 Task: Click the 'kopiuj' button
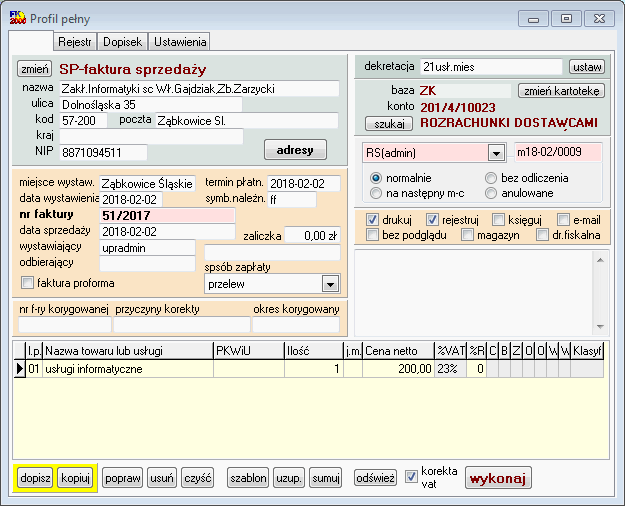pyautogui.click(x=75, y=478)
